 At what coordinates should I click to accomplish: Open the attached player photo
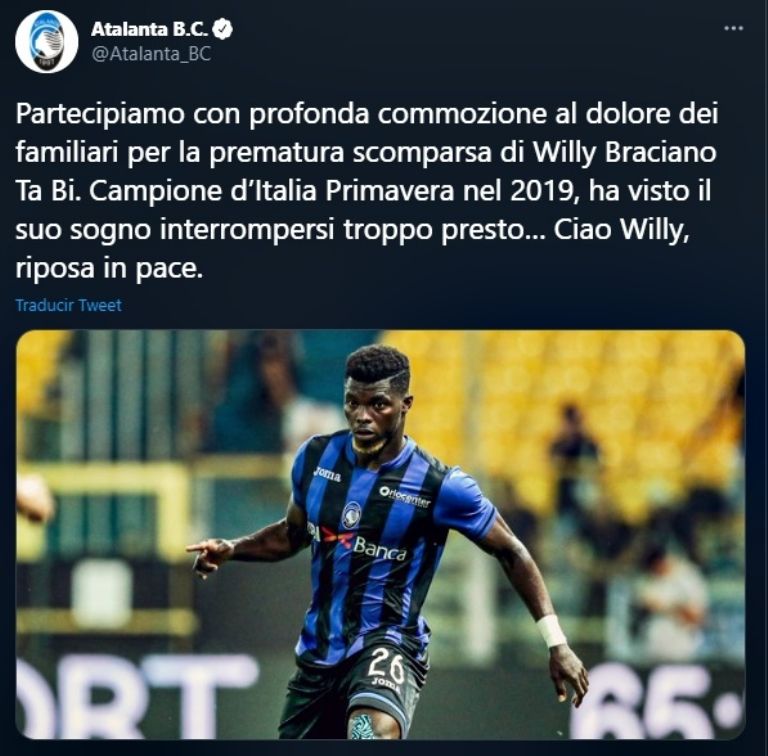(381, 534)
